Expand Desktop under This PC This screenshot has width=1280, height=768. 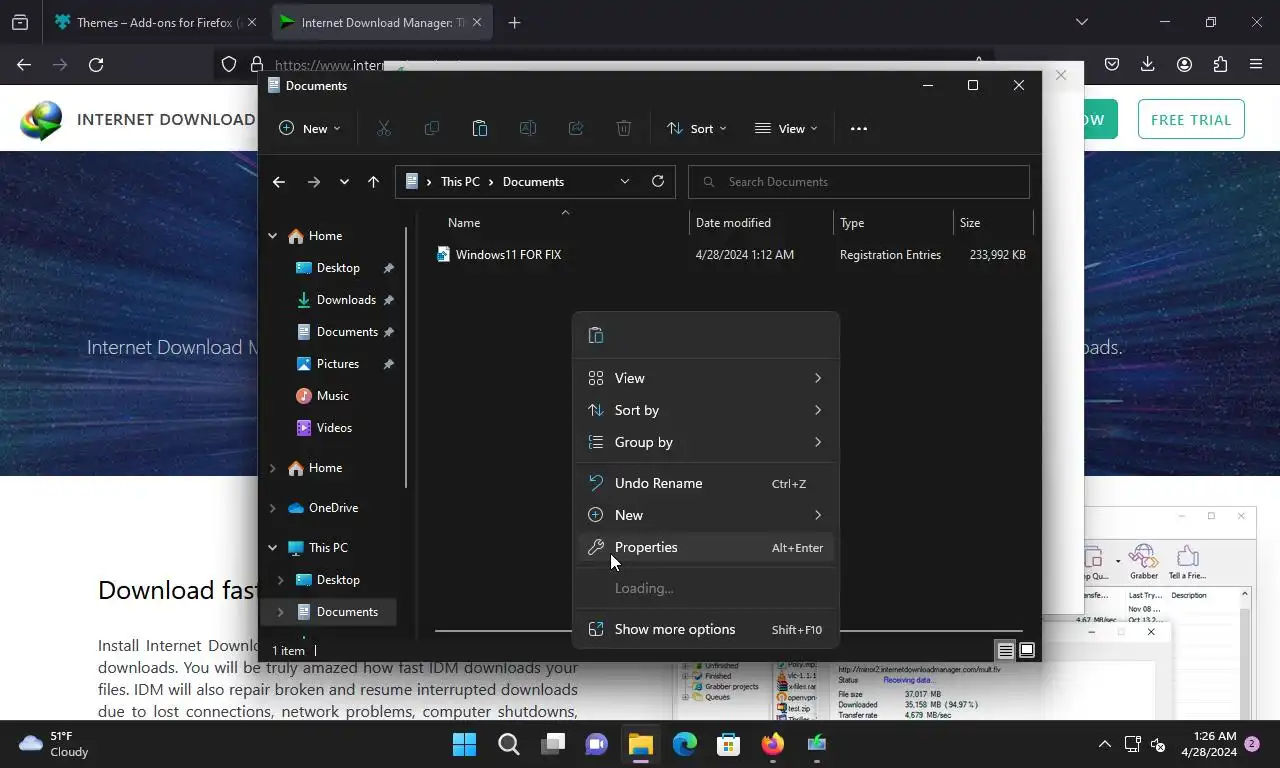(x=280, y=580)
